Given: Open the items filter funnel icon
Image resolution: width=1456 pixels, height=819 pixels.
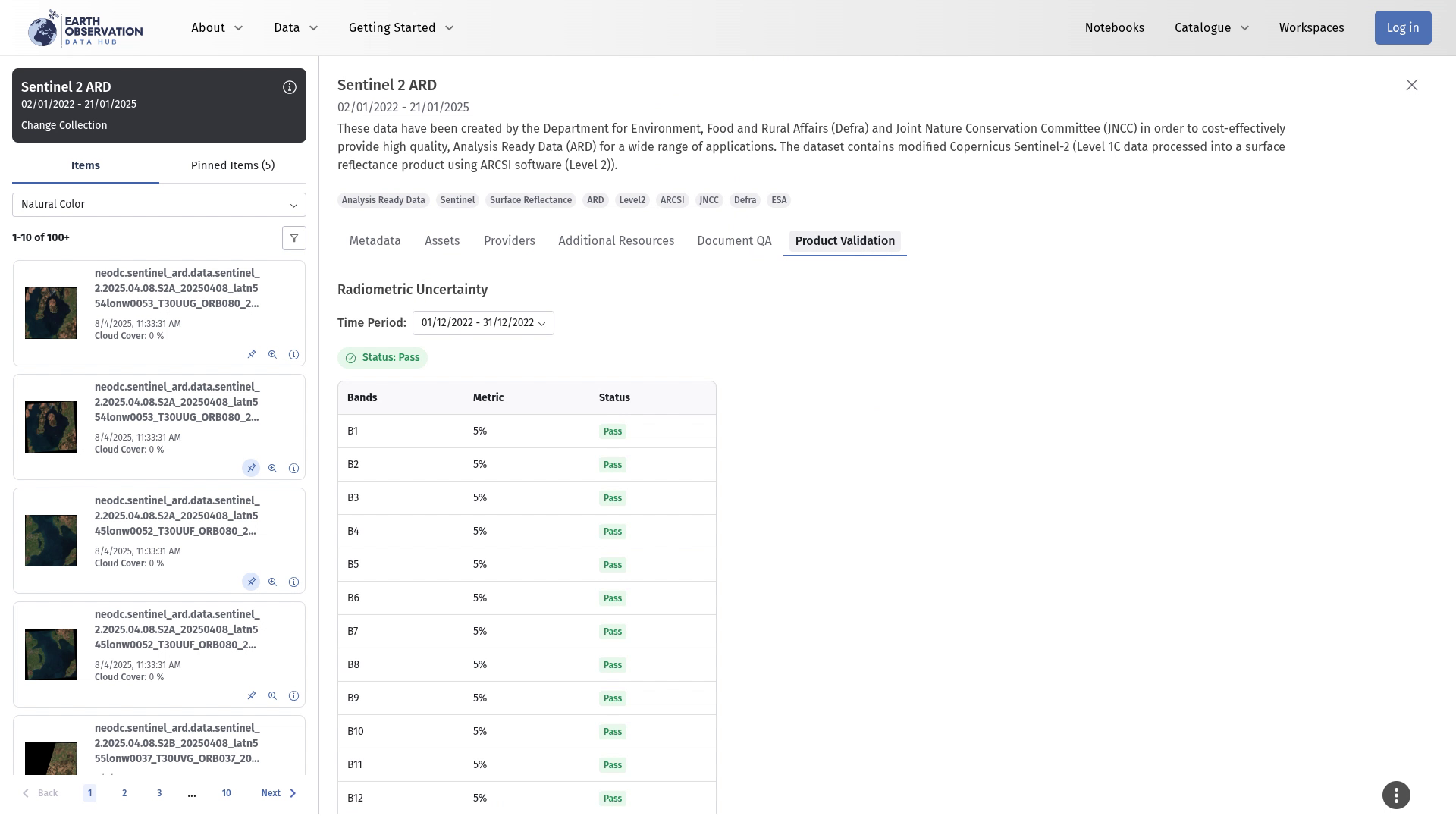Looking at the screenshot, I should [x=294, y=238].
